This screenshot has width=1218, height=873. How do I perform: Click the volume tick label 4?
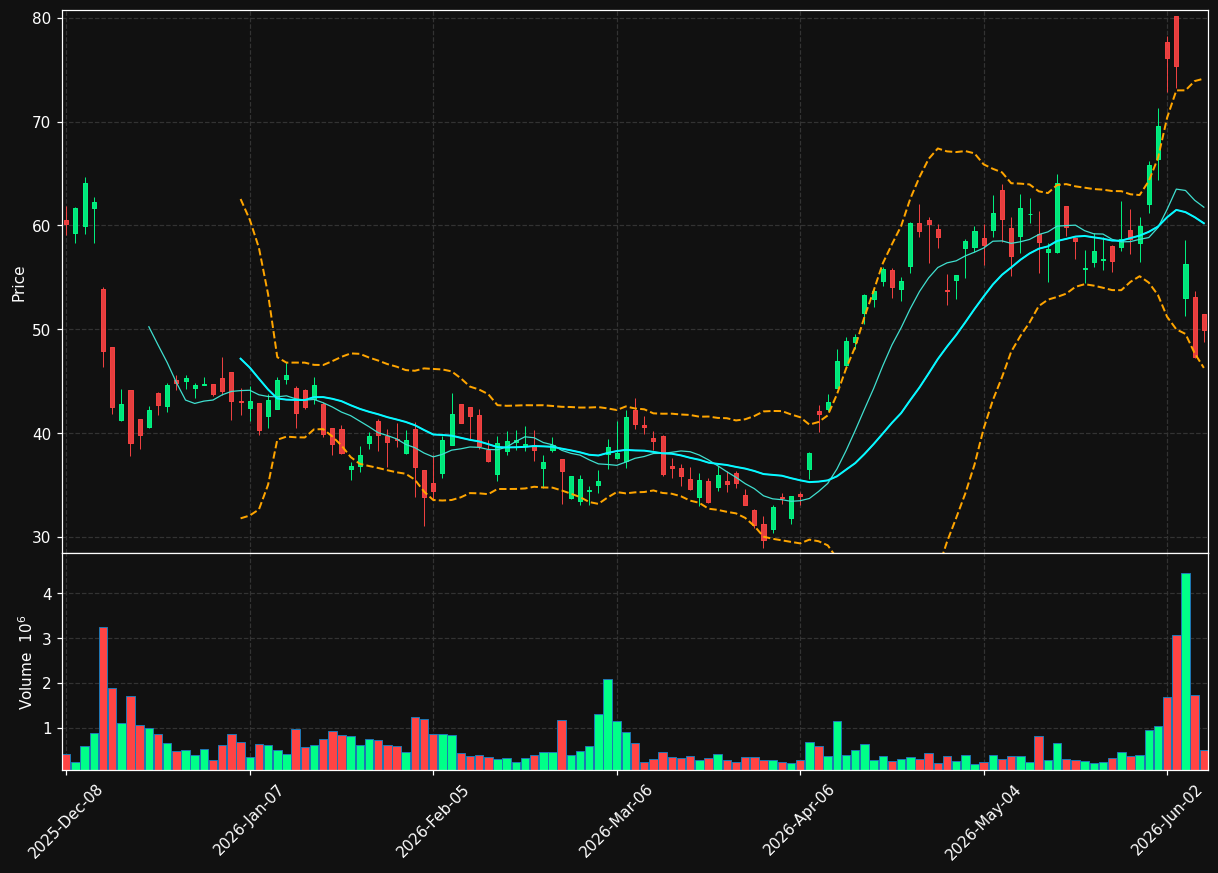47,594
